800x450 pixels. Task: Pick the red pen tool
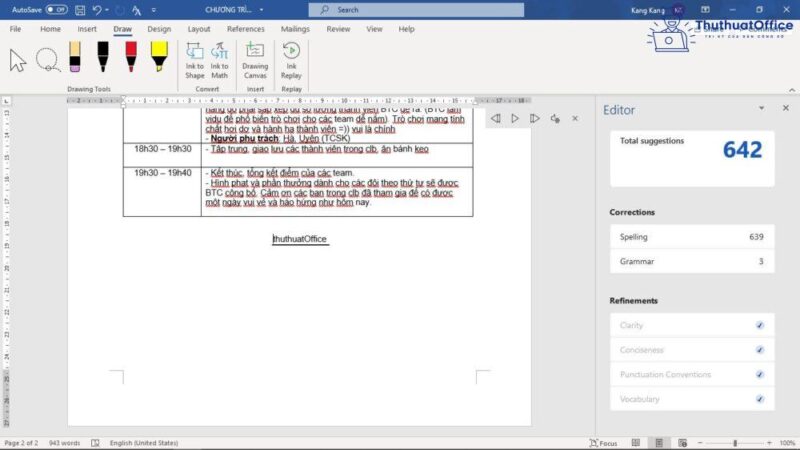click(131, 59)
